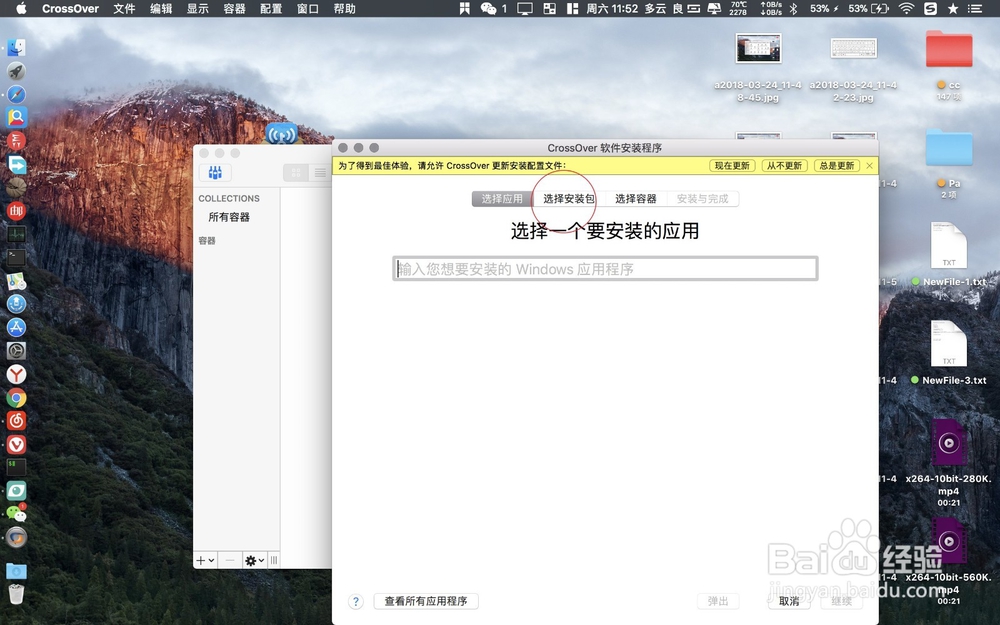Dismiss the yellow update banner with X
The width and height of the screenshot is (1000, 625).
869,166
